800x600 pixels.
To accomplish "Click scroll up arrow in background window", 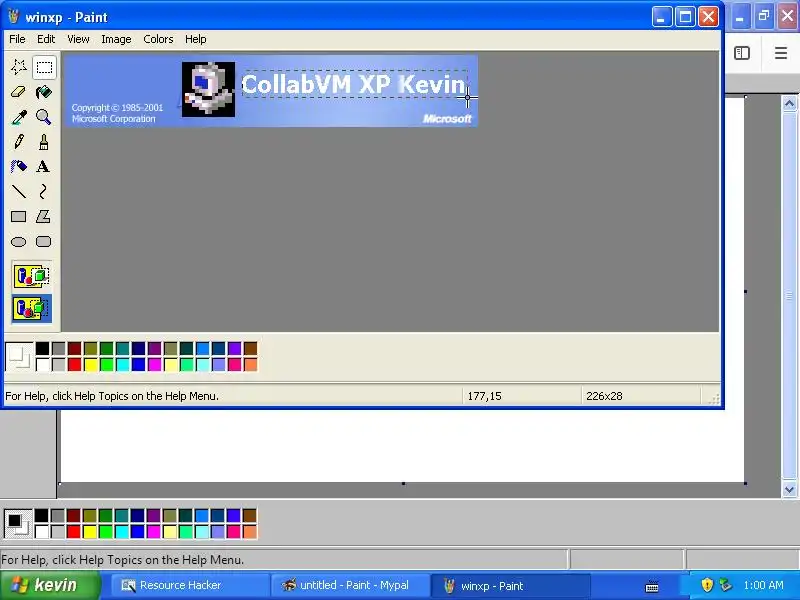I will point(789,104).
